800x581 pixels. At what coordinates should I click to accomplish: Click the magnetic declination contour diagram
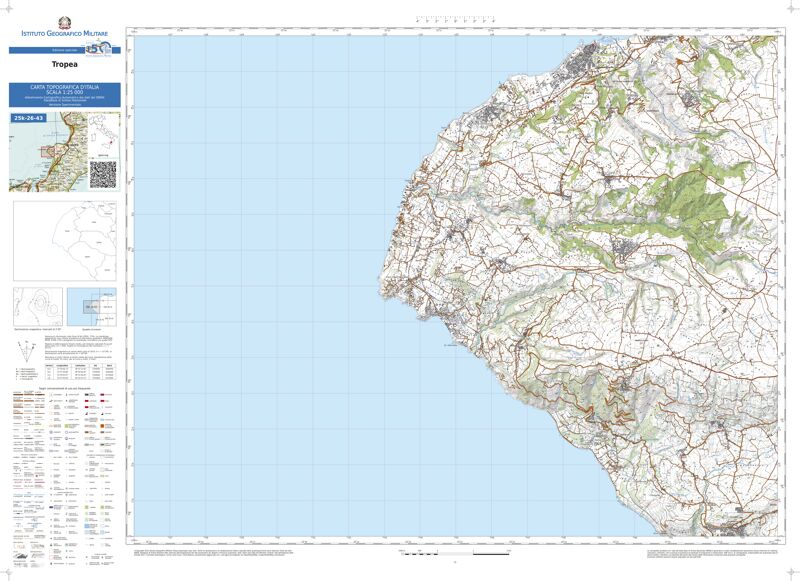click(x=36, y=305)
